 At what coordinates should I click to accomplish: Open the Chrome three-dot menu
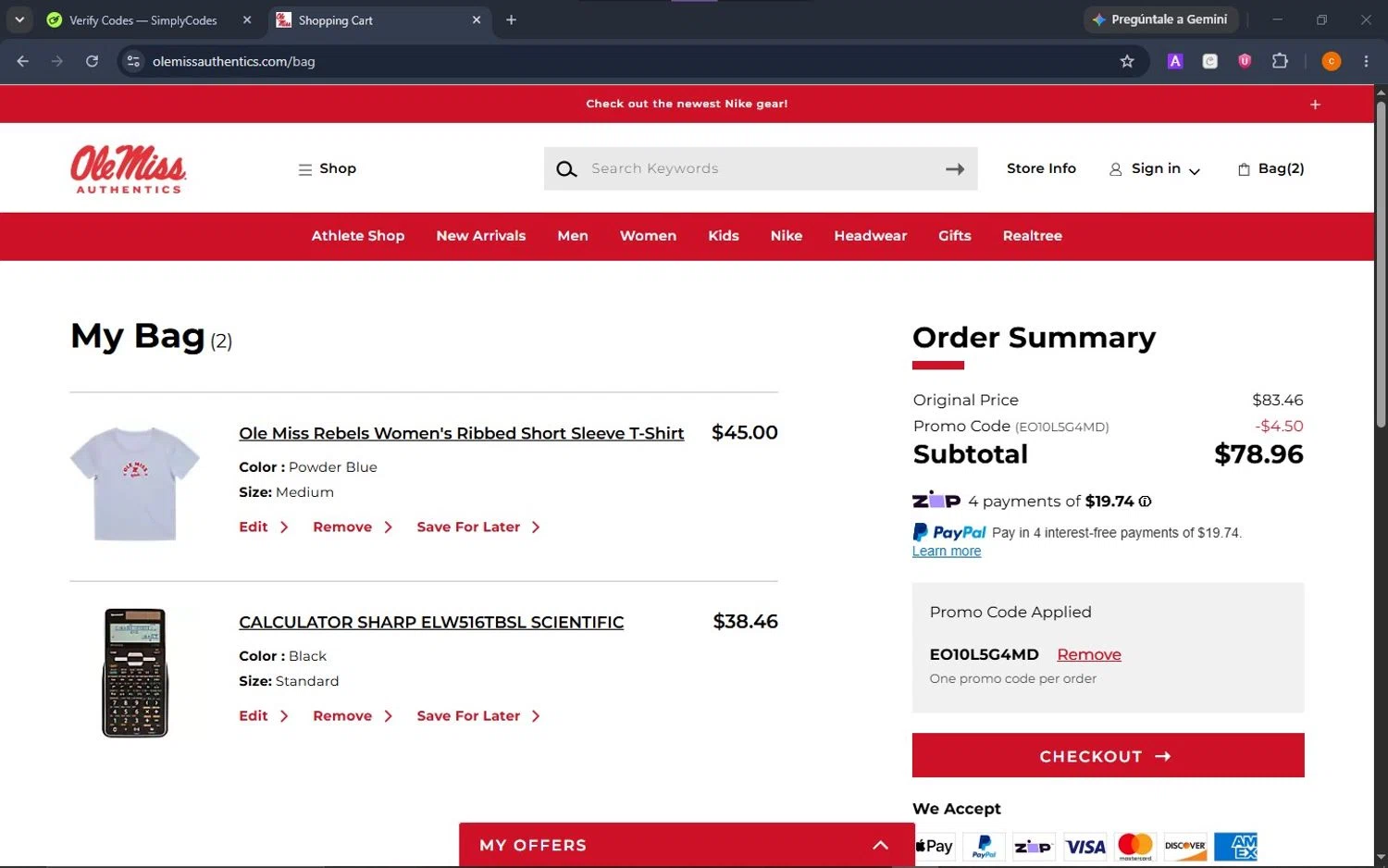(1366, 61)
